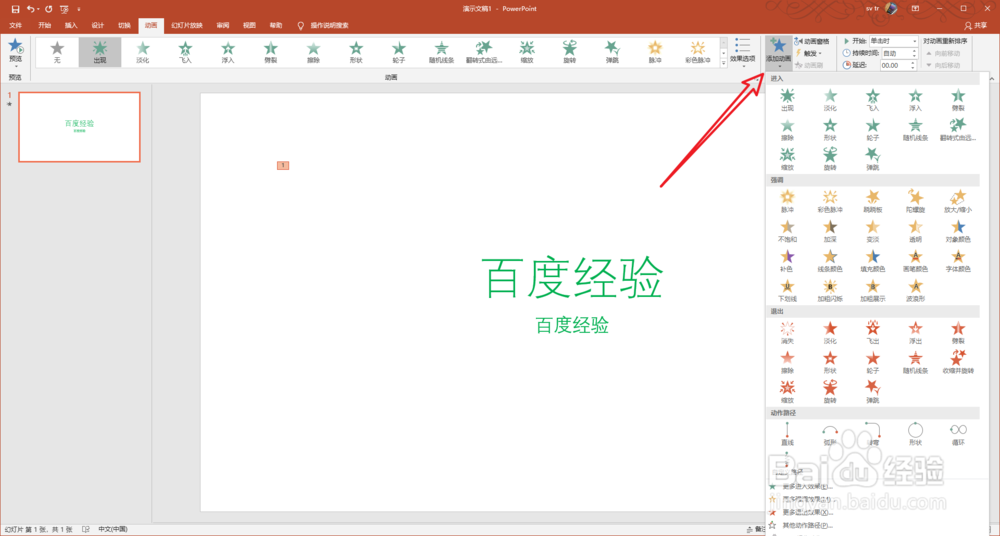Click the 共享 share button
Viewport: 1000px width, 536px height.
[976, 26]
